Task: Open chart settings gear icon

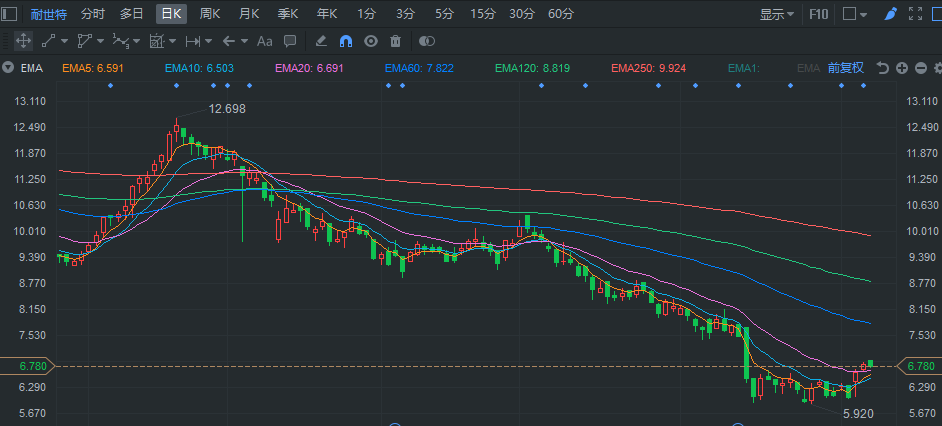Action: point(938,68)
